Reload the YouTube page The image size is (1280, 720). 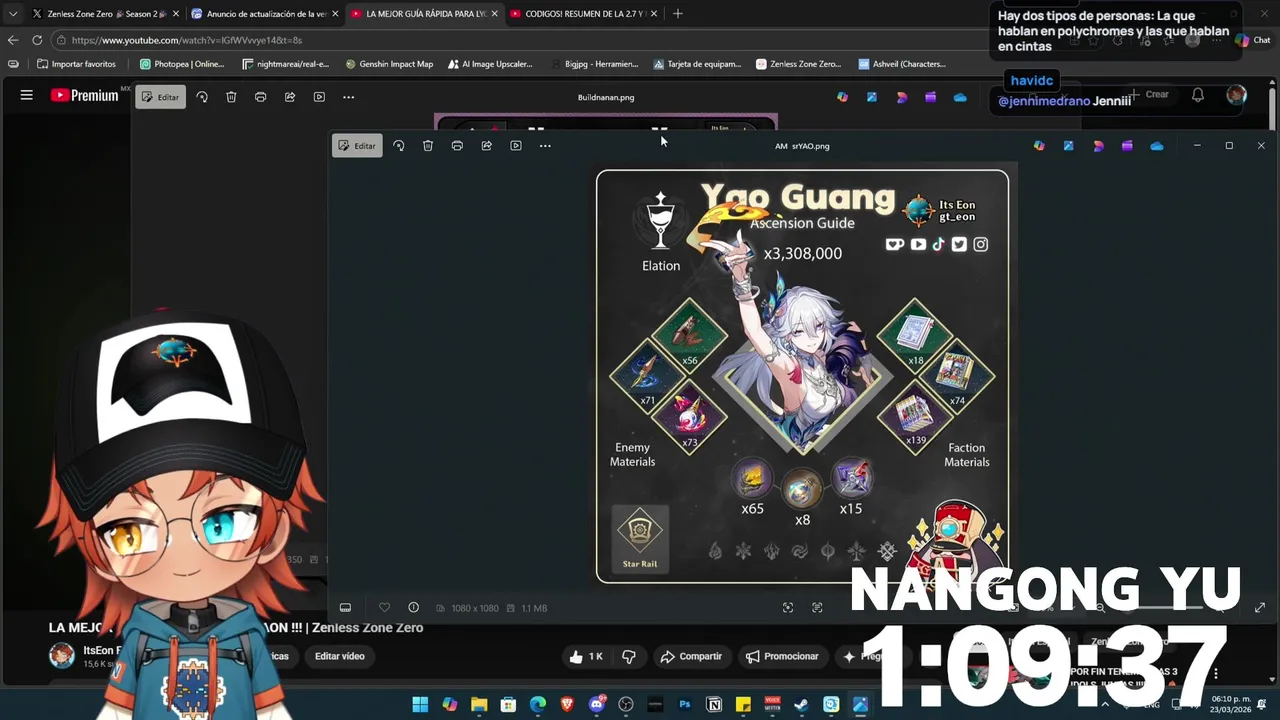pyautogui.click(x=37, y=40)
